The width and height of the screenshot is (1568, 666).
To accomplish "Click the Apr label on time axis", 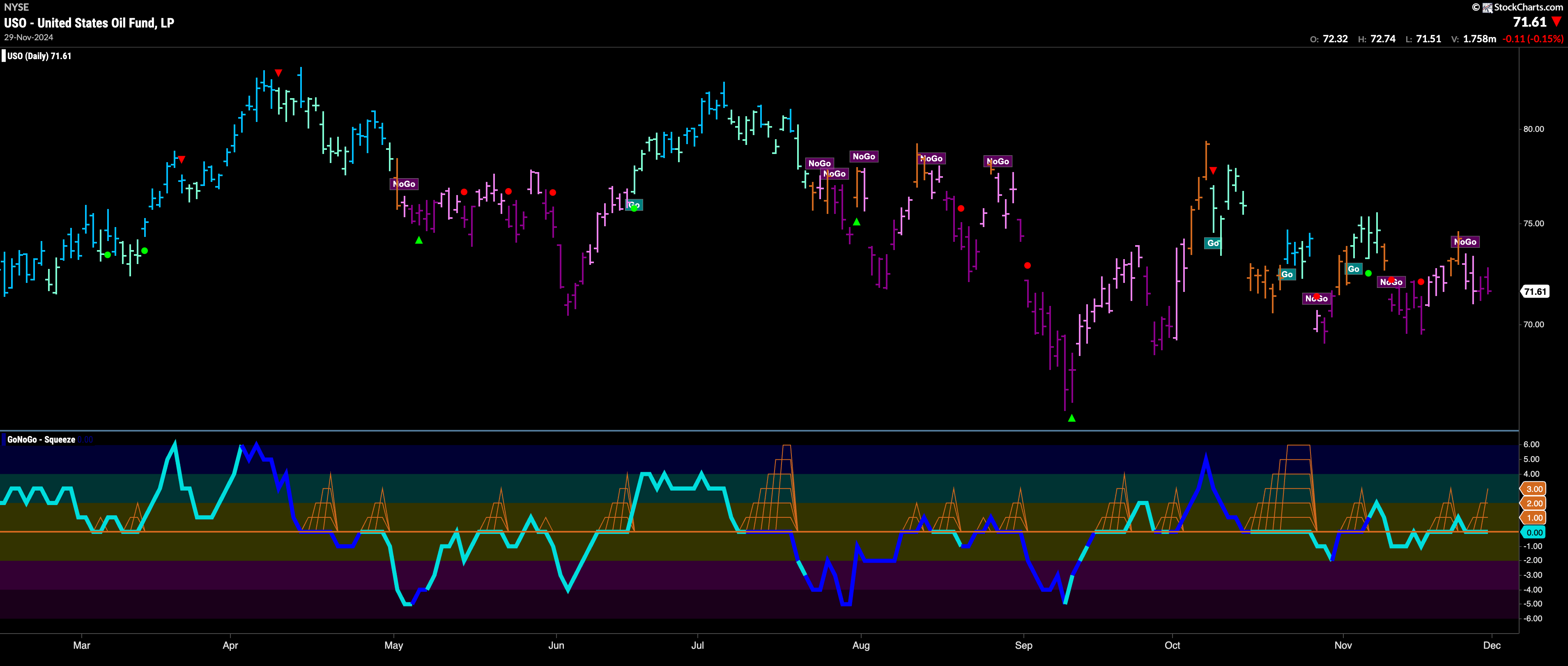I will click(x=230, y=645).
